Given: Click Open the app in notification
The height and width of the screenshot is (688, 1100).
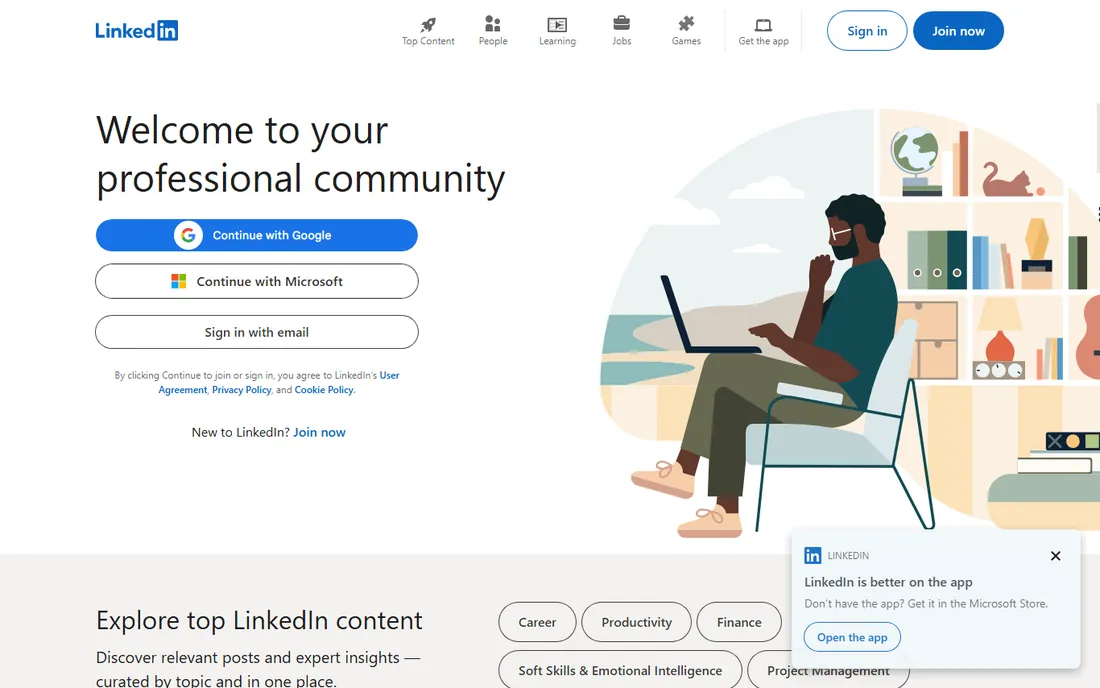Looking at the screenshot, I should click(852, 637).
